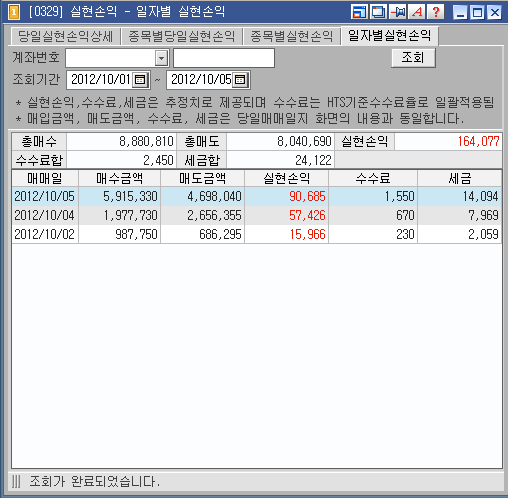508x498 pixels.
Task: Click the 총매도 summary label
Action: coord(202,142)
